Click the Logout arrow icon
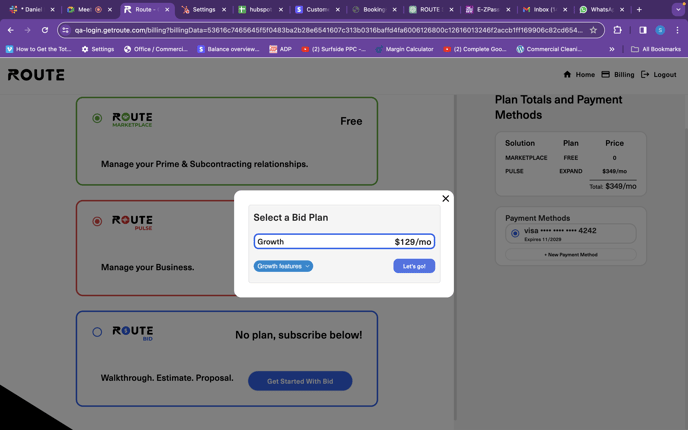Image resolution: width=688 pixels, height=430 pixels. tap(645, 74)
